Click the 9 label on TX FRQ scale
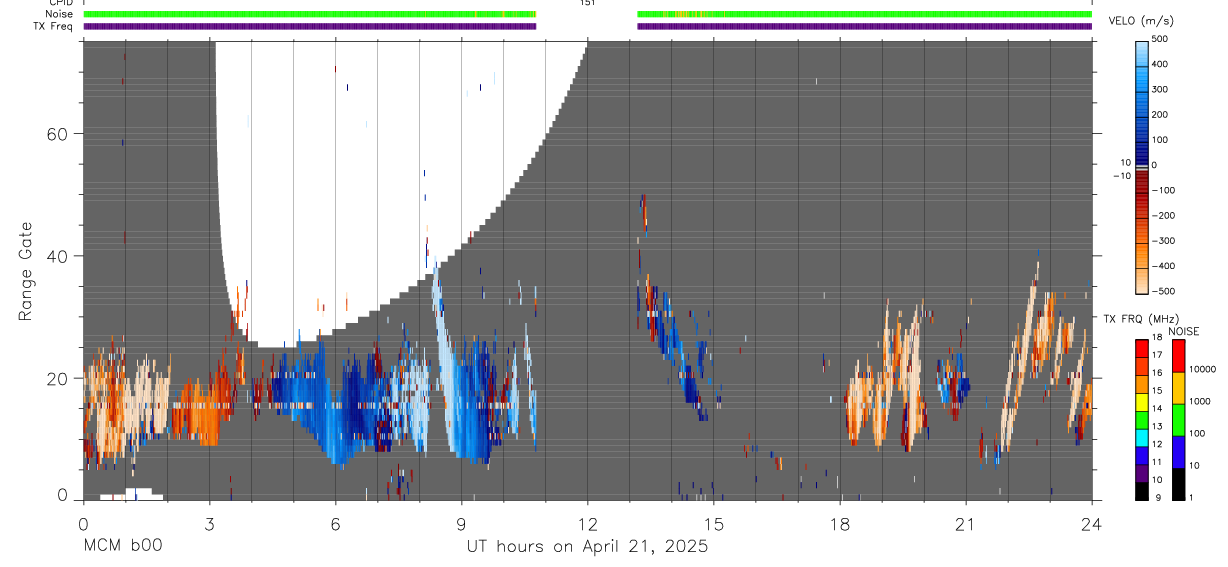1228x567 pixels. click(1159, 497)
